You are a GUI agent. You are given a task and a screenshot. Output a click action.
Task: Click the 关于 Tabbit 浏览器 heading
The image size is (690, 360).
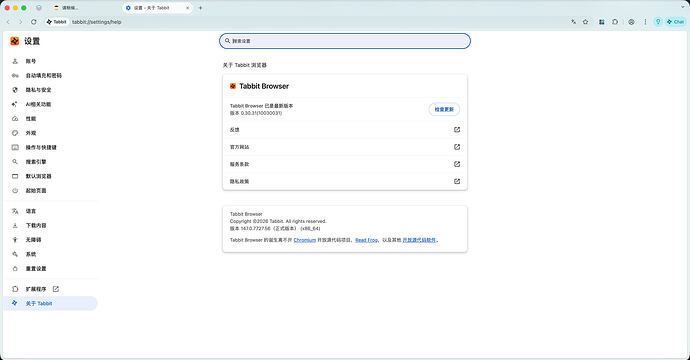coord(245,65)
